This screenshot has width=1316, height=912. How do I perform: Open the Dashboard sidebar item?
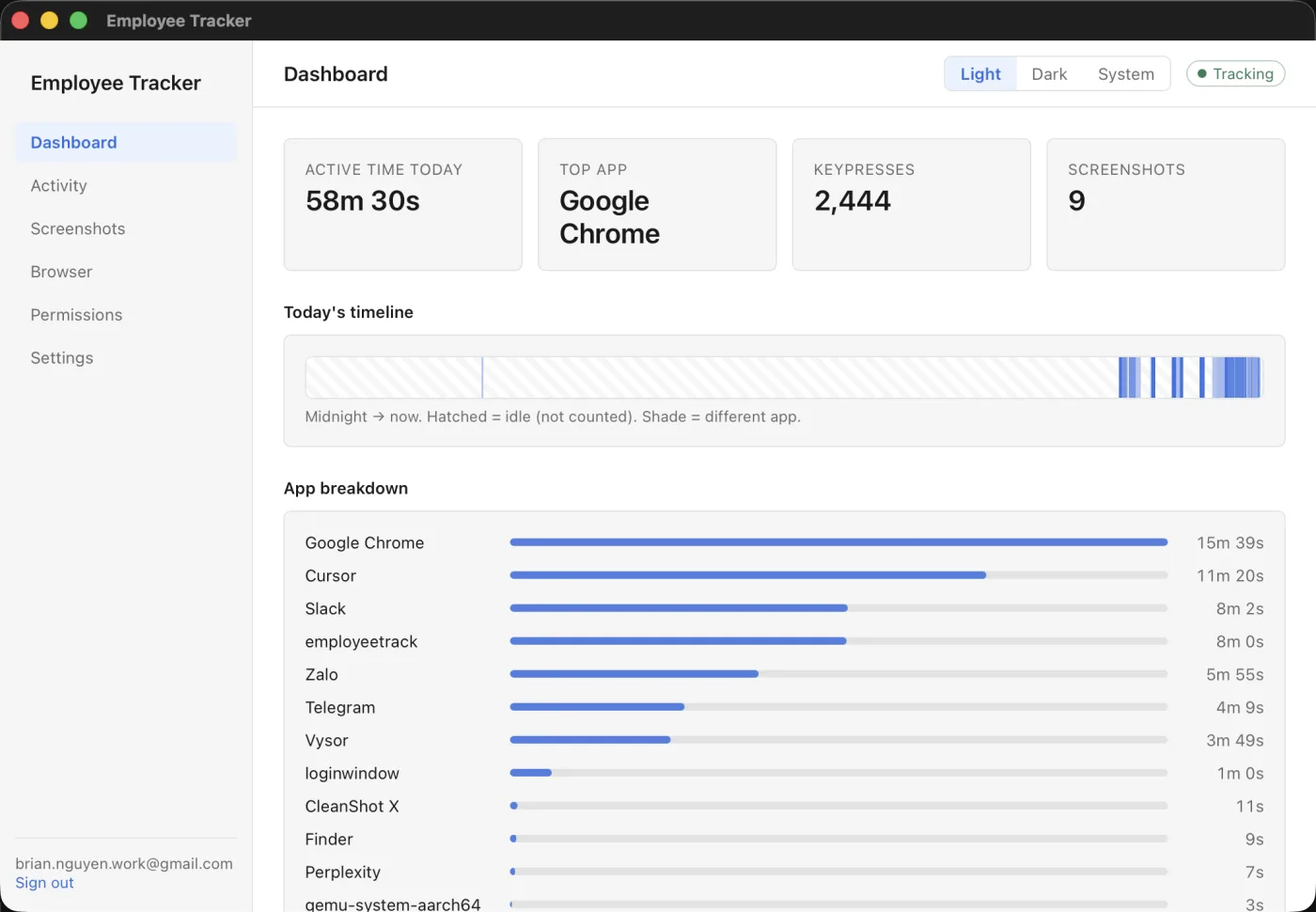tap(126, 142)
